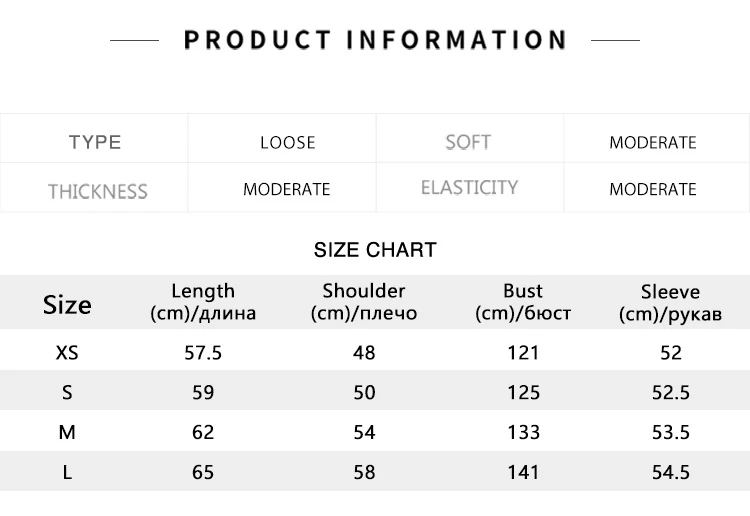Click the Bust (cm) column header
The height and width of the screenshot is (516, 750).
523,302
